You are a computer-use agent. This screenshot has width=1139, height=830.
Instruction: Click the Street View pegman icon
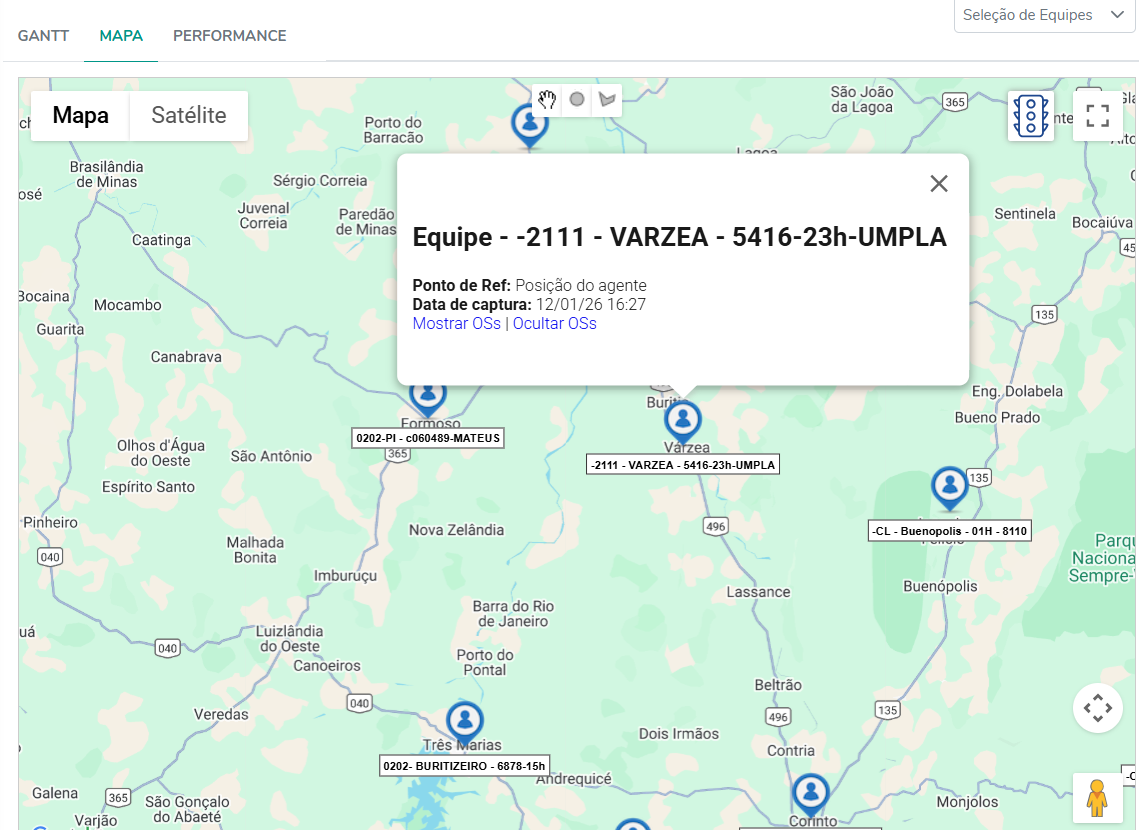1097,798
